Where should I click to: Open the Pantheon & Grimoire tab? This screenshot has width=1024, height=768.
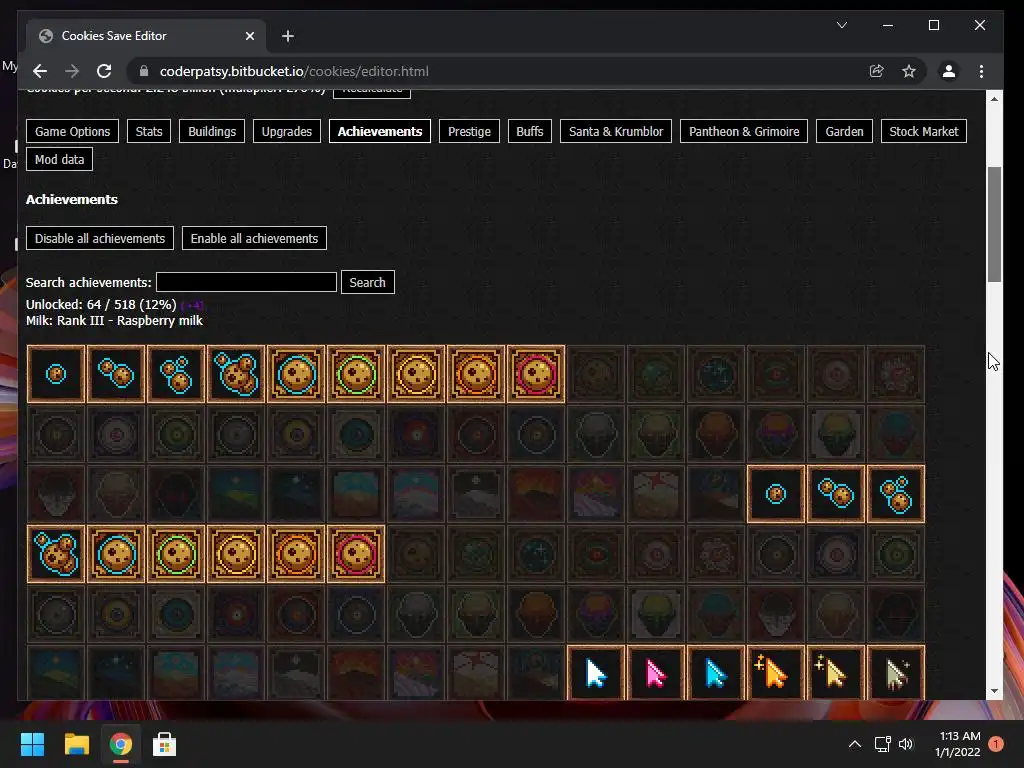(x=744, y=131)
